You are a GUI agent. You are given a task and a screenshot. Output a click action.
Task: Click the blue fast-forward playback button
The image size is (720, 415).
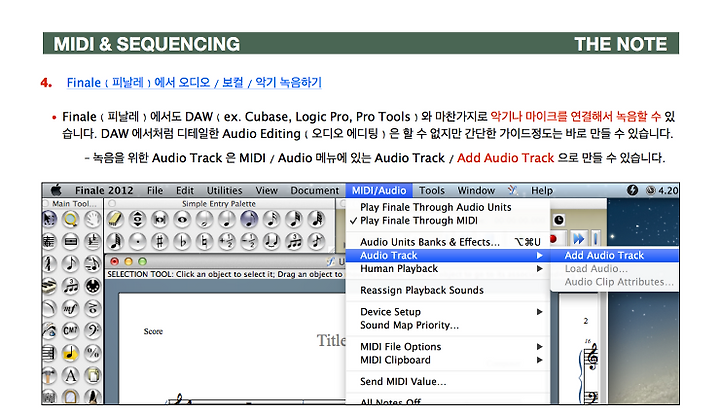[578, 239]
